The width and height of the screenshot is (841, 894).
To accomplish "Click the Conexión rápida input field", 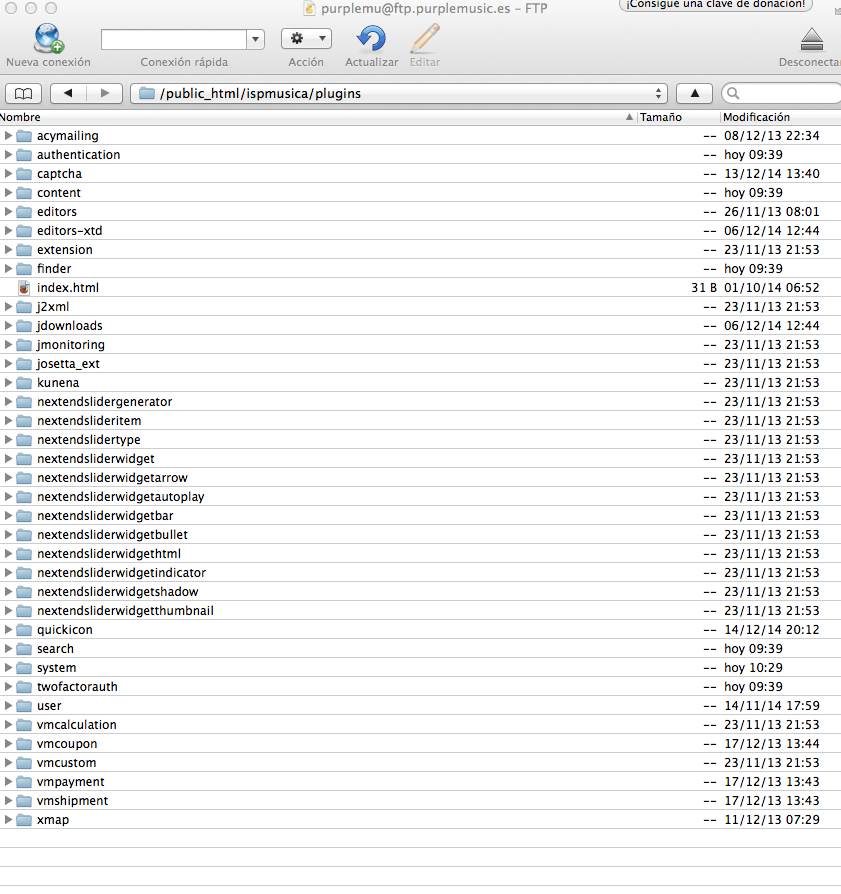I will coord(174,39).
